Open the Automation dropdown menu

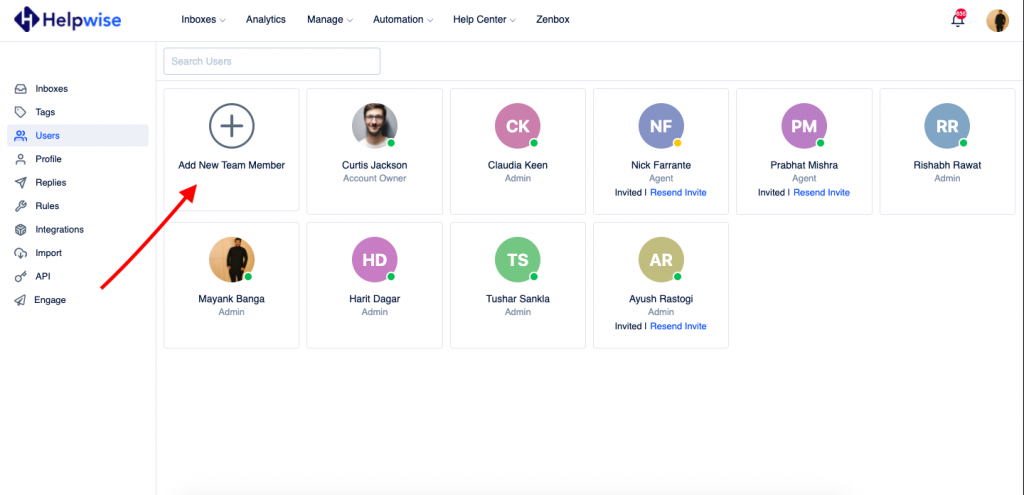402,20
